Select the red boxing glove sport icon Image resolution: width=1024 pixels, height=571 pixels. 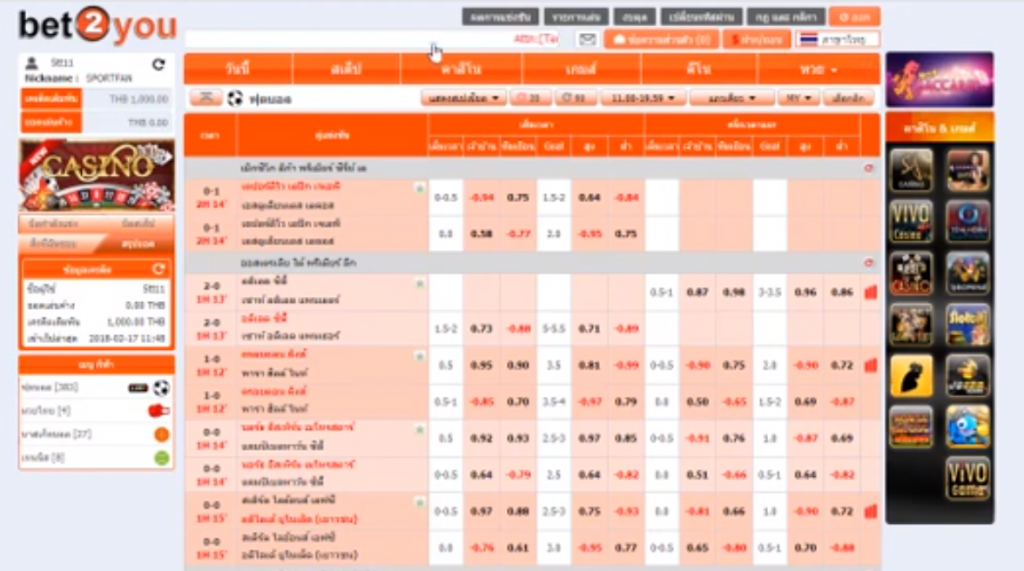[x=159, y=411]
